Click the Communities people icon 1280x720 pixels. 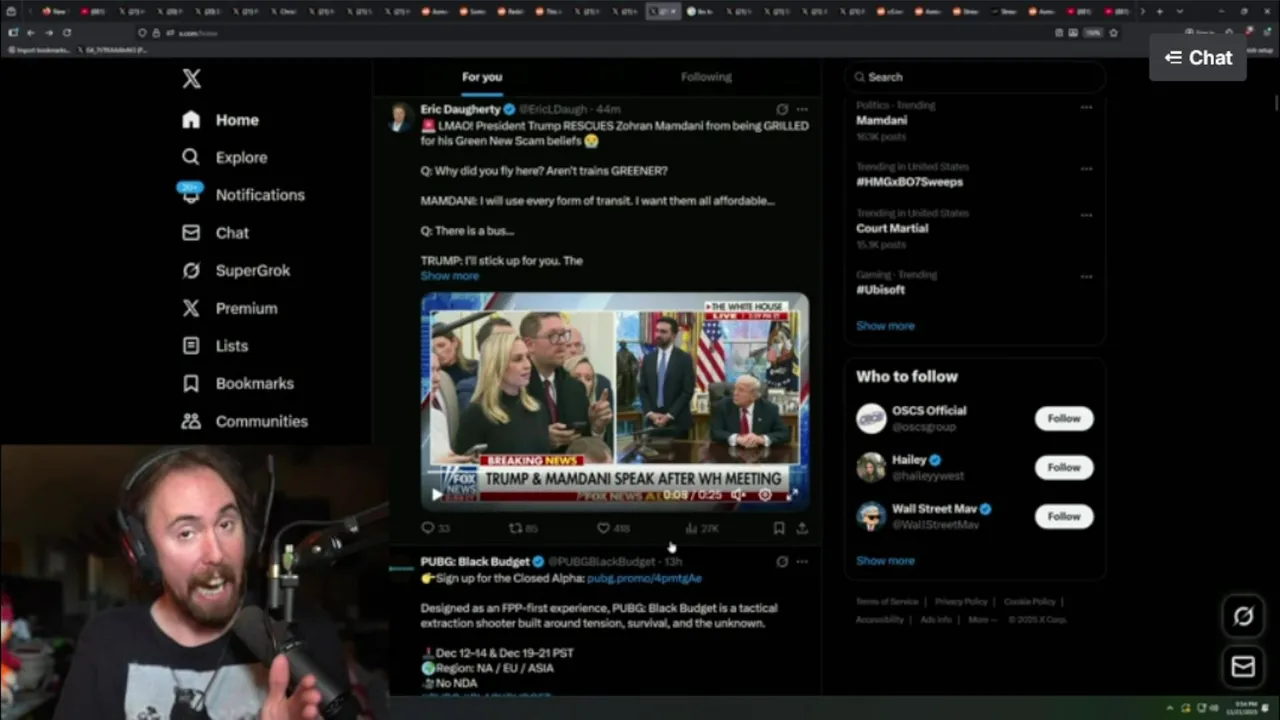(191, 421)
